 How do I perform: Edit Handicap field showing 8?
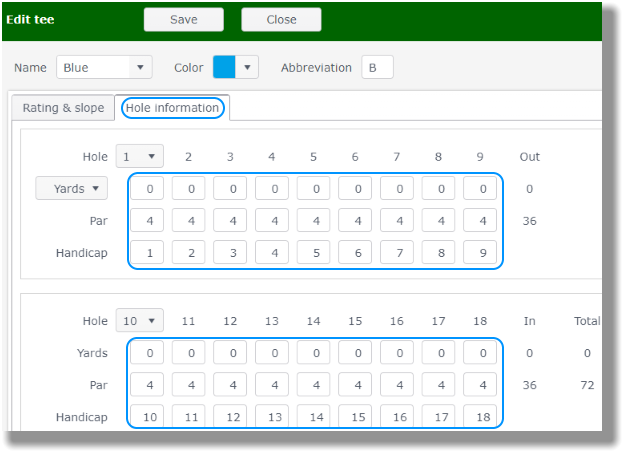[x=439, y=252]
